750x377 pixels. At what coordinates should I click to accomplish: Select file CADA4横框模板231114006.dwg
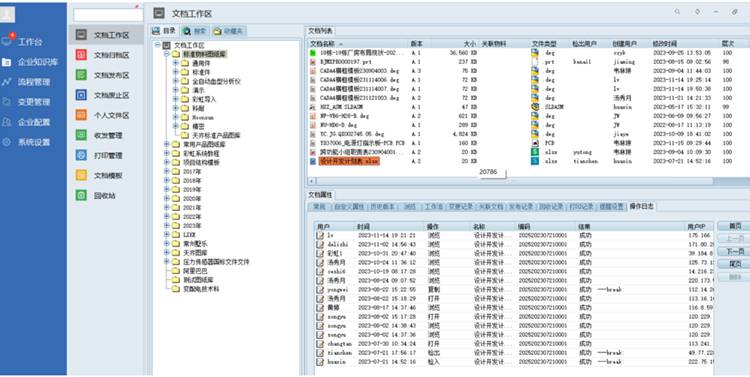coord(359,80)
